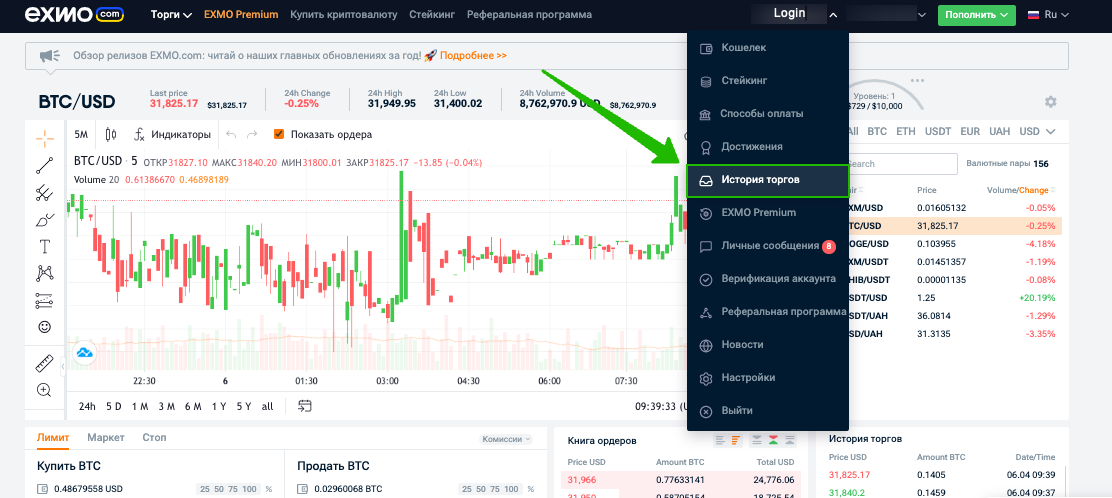Click the EXMO.com logo
The width and height of the screenshot is (1112, 498).
pyautogui.click(x=72, y=14)
